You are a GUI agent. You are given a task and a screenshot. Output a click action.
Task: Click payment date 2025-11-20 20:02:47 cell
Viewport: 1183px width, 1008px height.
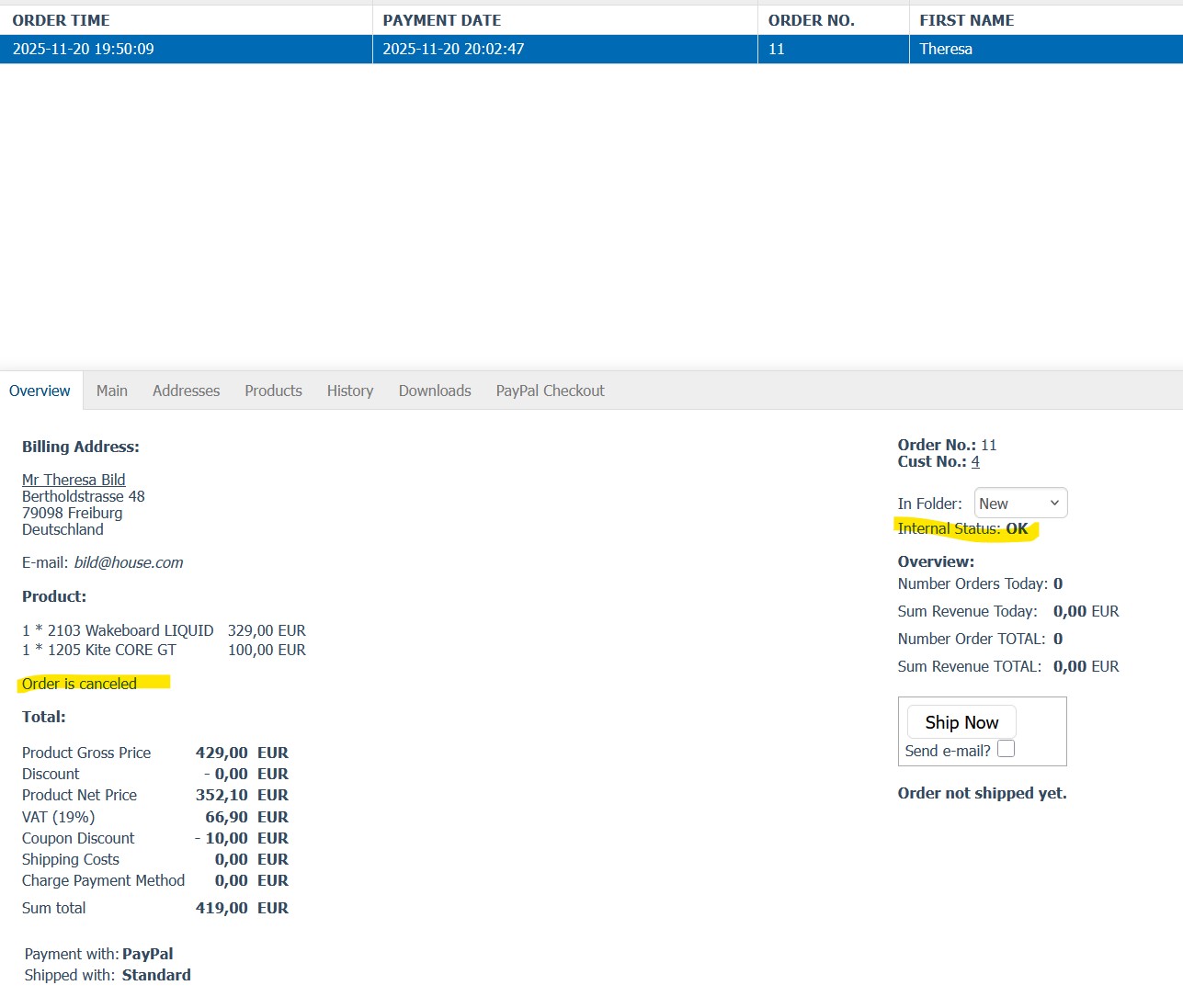(453, 50)
